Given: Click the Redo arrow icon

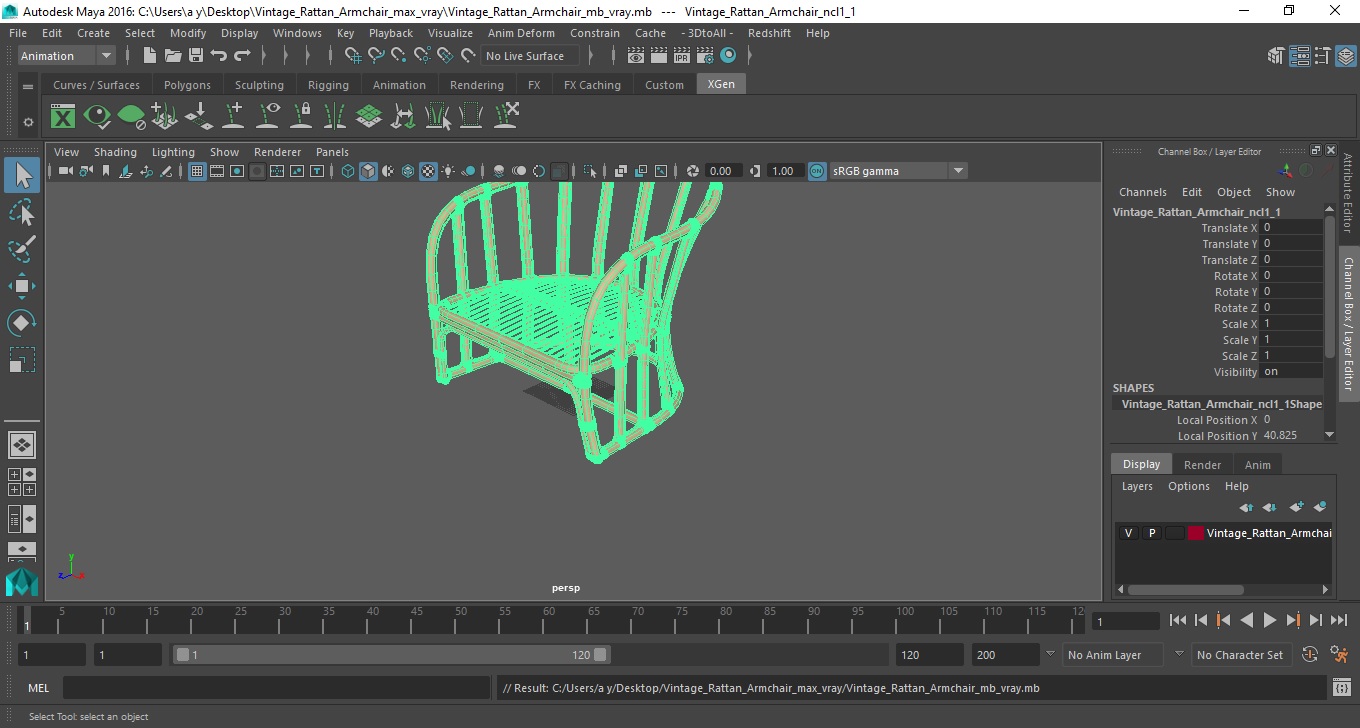Looking at the screenshot, I should 242,56.
